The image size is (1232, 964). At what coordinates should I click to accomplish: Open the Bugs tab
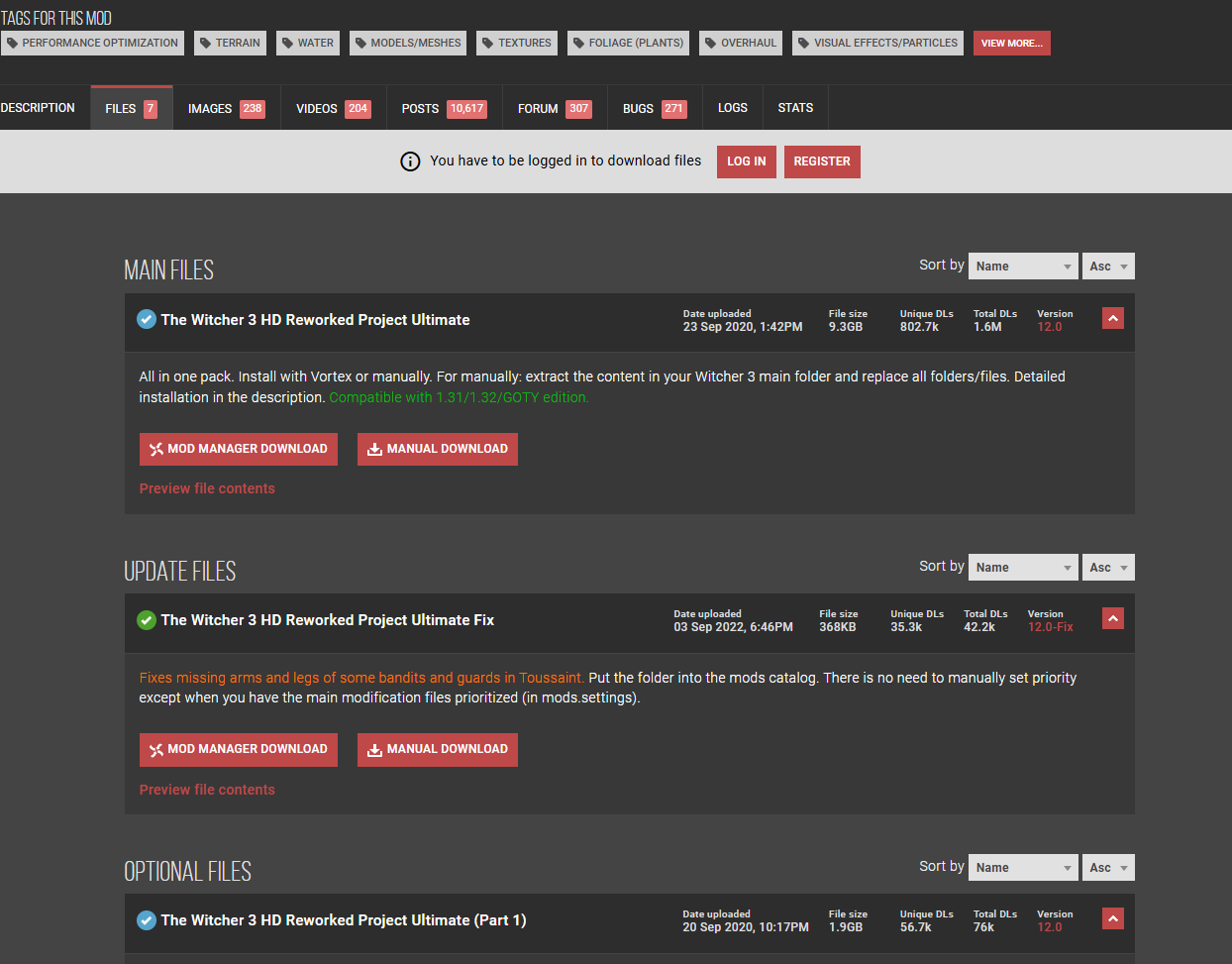[x=655, y=108]
